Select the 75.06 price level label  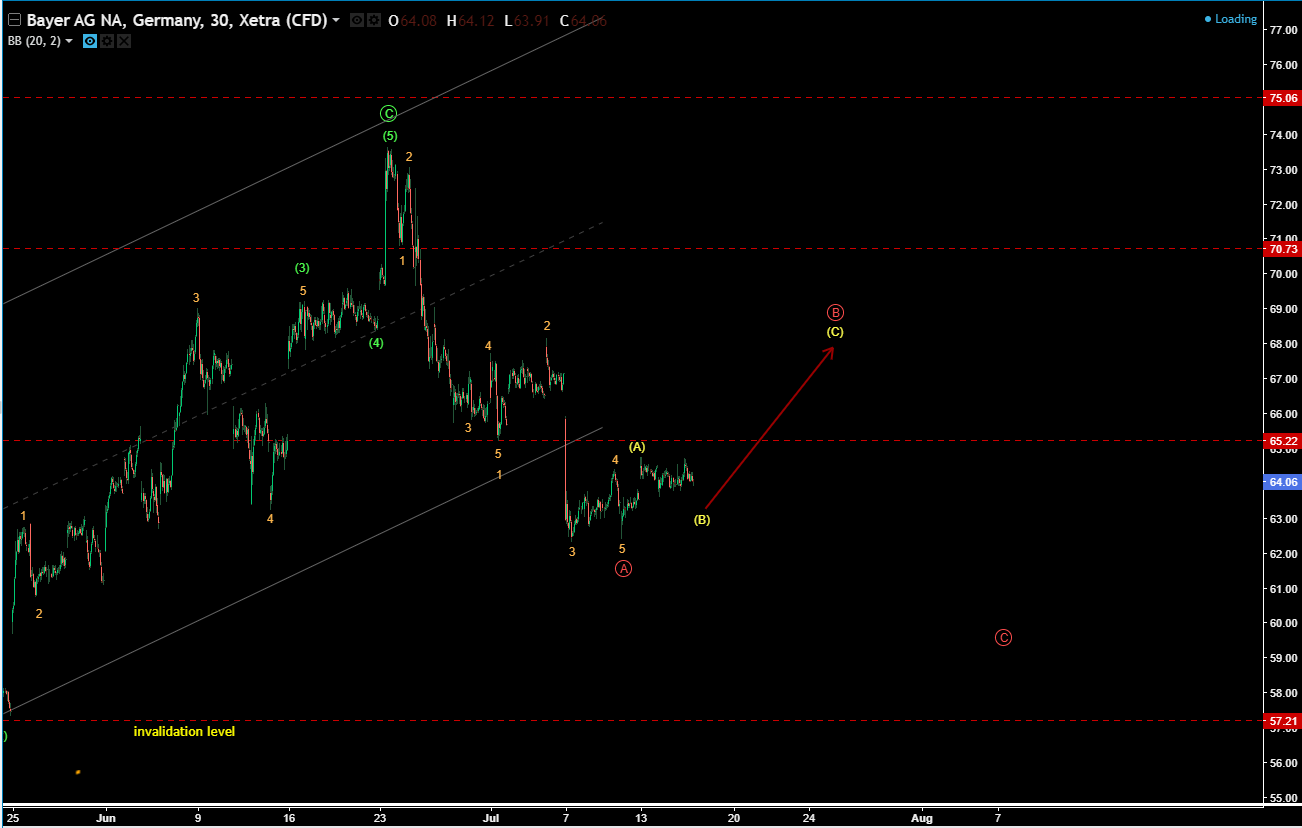(1282, 98)
